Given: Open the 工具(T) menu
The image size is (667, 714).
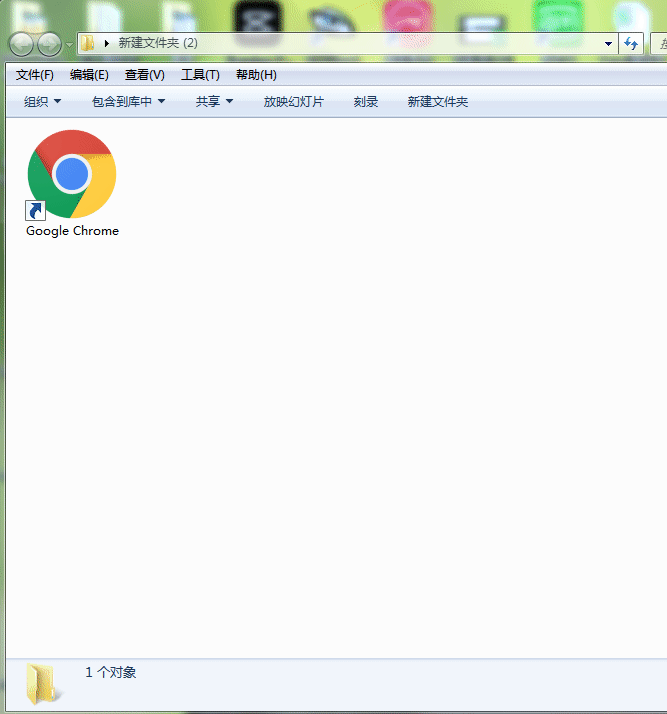Looking at the screenshot, I should (x=200, y=75).
